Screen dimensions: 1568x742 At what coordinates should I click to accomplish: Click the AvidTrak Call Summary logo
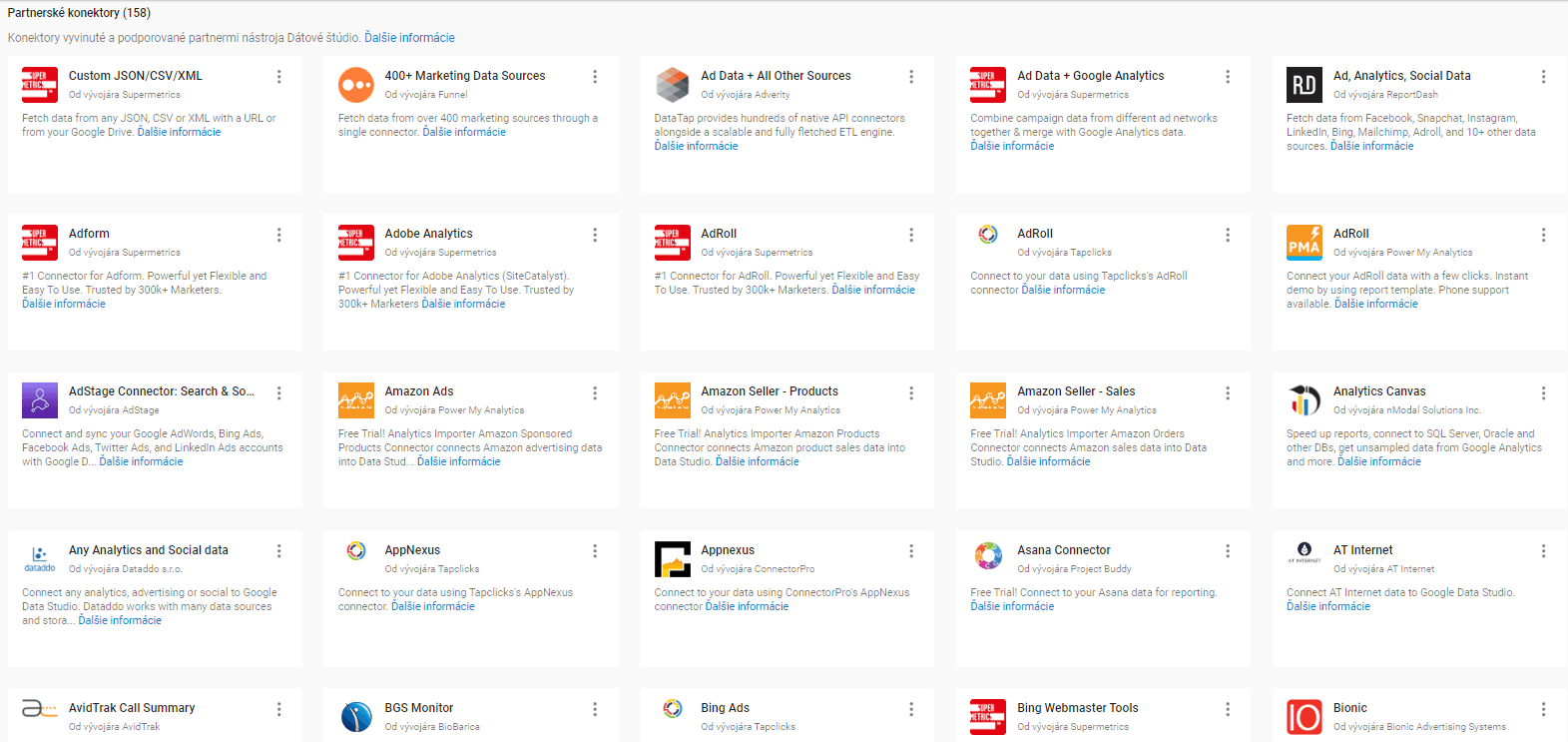coord(40,708)
